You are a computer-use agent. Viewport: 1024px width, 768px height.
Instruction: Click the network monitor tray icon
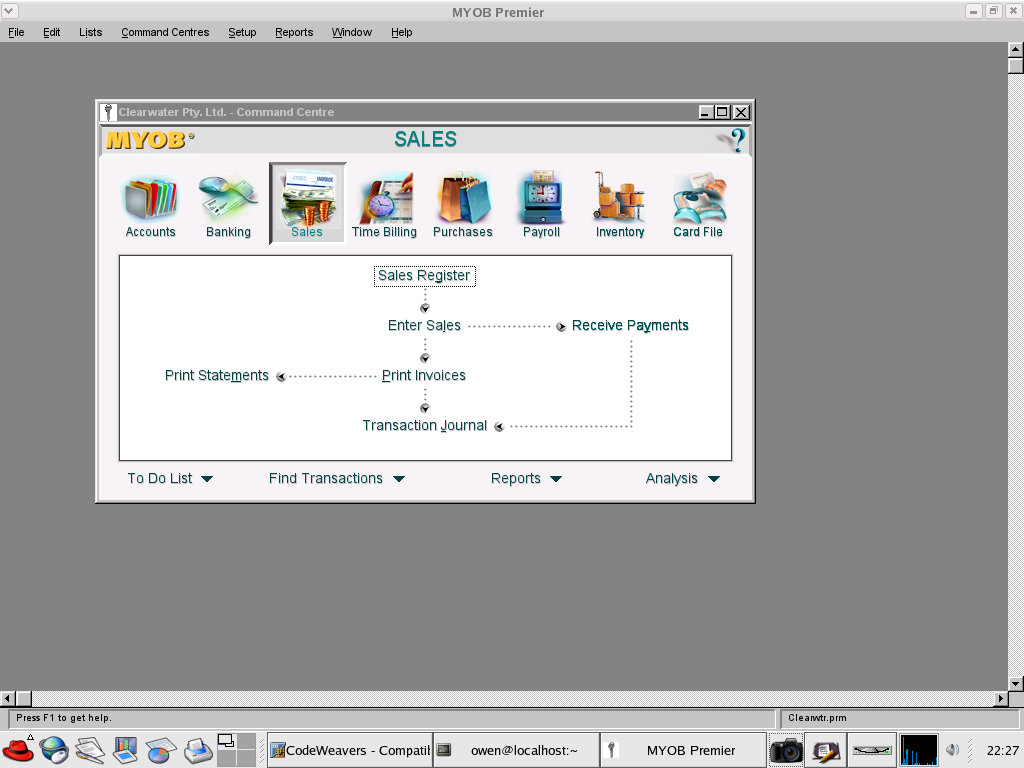point(872,750)
